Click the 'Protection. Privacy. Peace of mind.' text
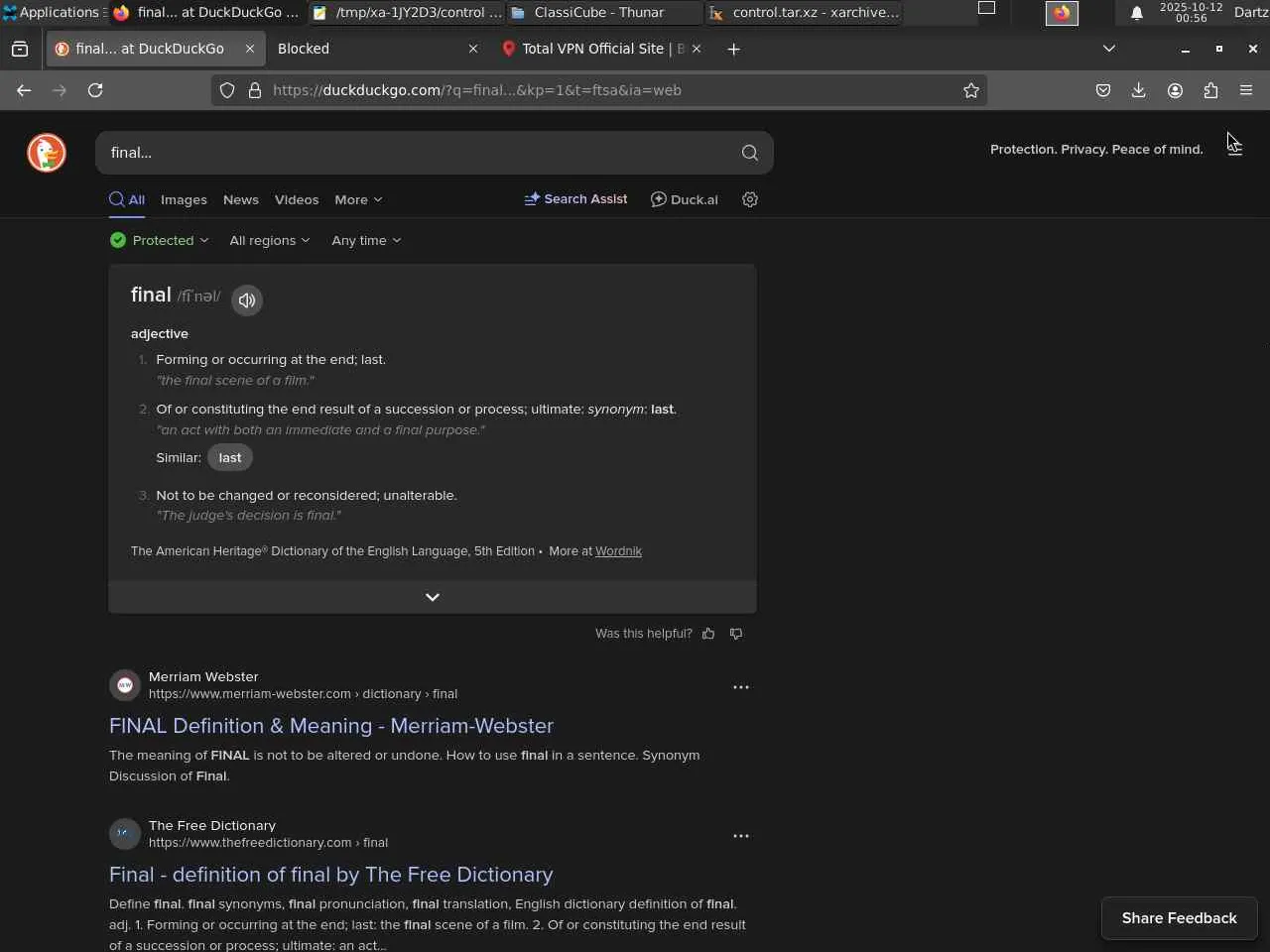 (1096, 150)
